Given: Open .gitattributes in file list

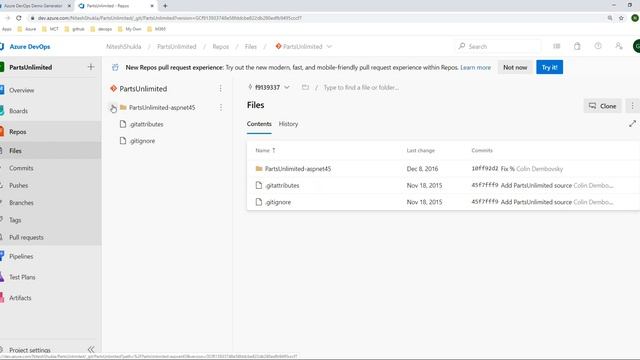Looking at the screenshot, I should 282,185.
